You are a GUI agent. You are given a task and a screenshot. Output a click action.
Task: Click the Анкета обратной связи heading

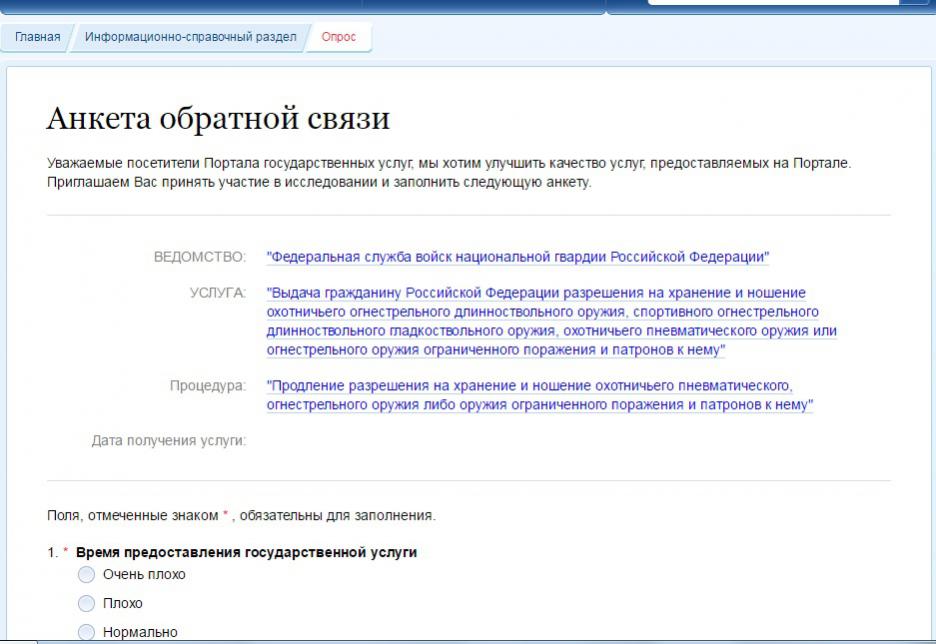[218, 119]
